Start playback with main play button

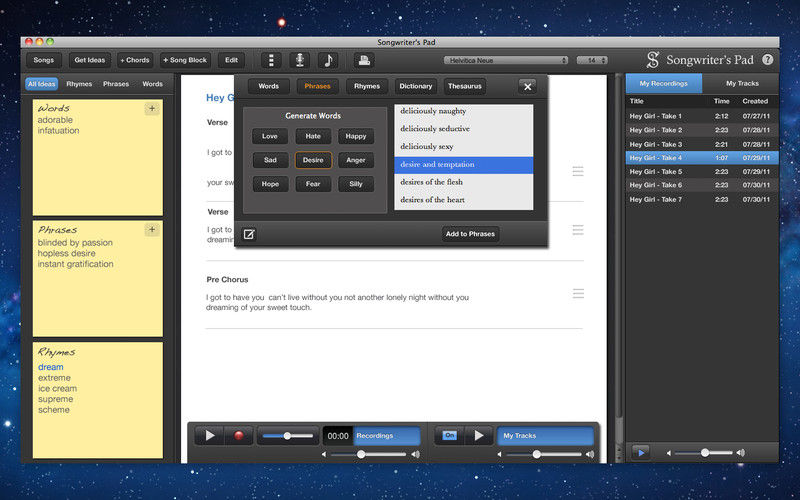coord(210,436)
